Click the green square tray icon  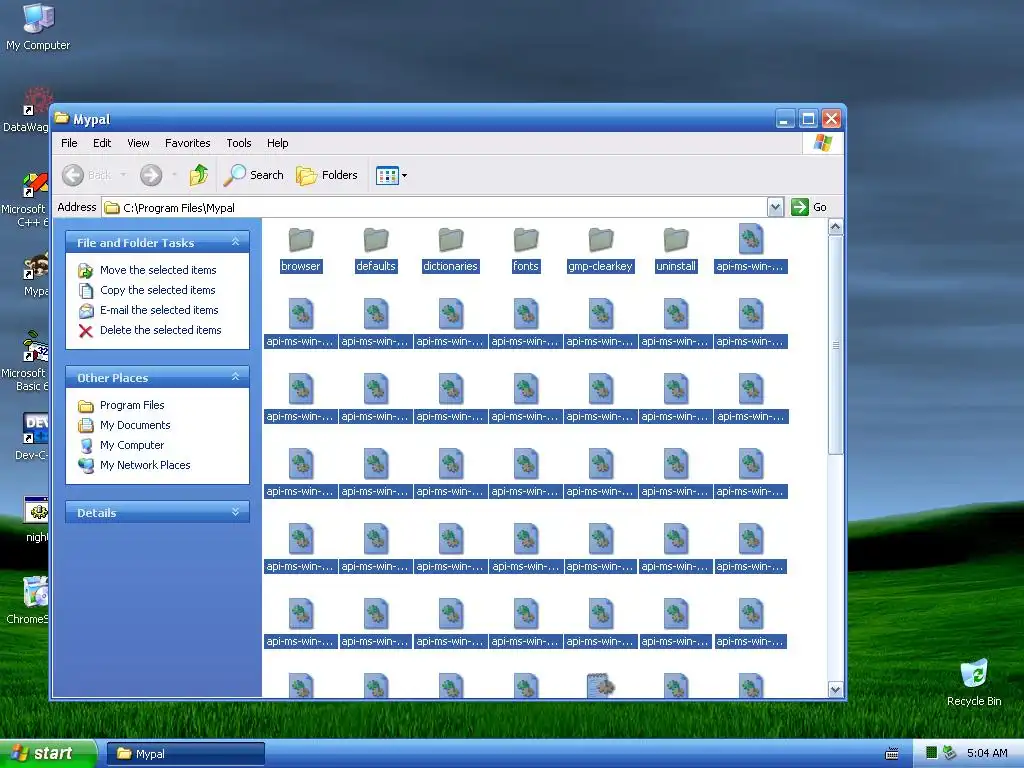(932, 753)
